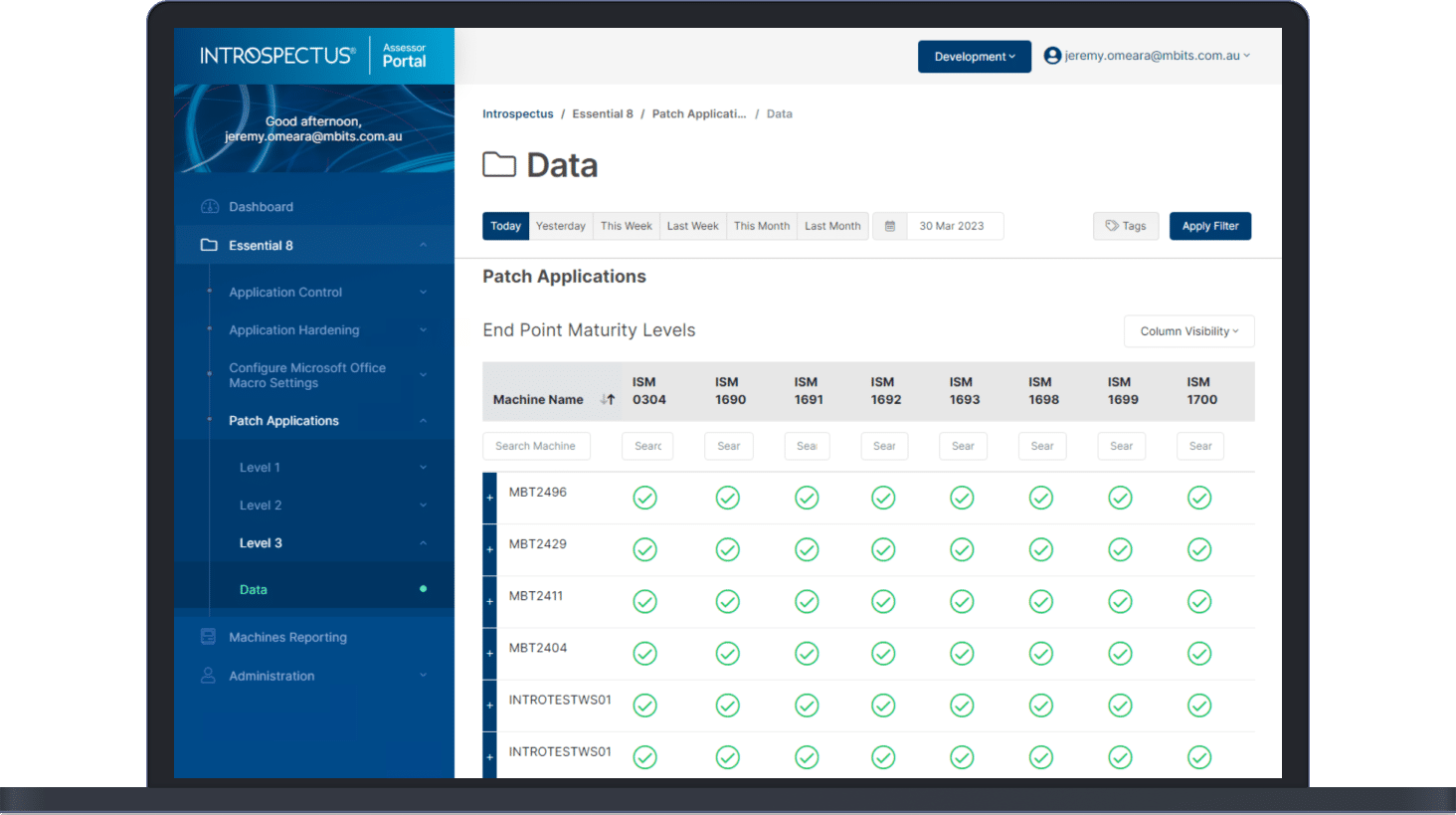Click the Machines Reporting icon
1456x815 pixels.
tap(208, 637)
